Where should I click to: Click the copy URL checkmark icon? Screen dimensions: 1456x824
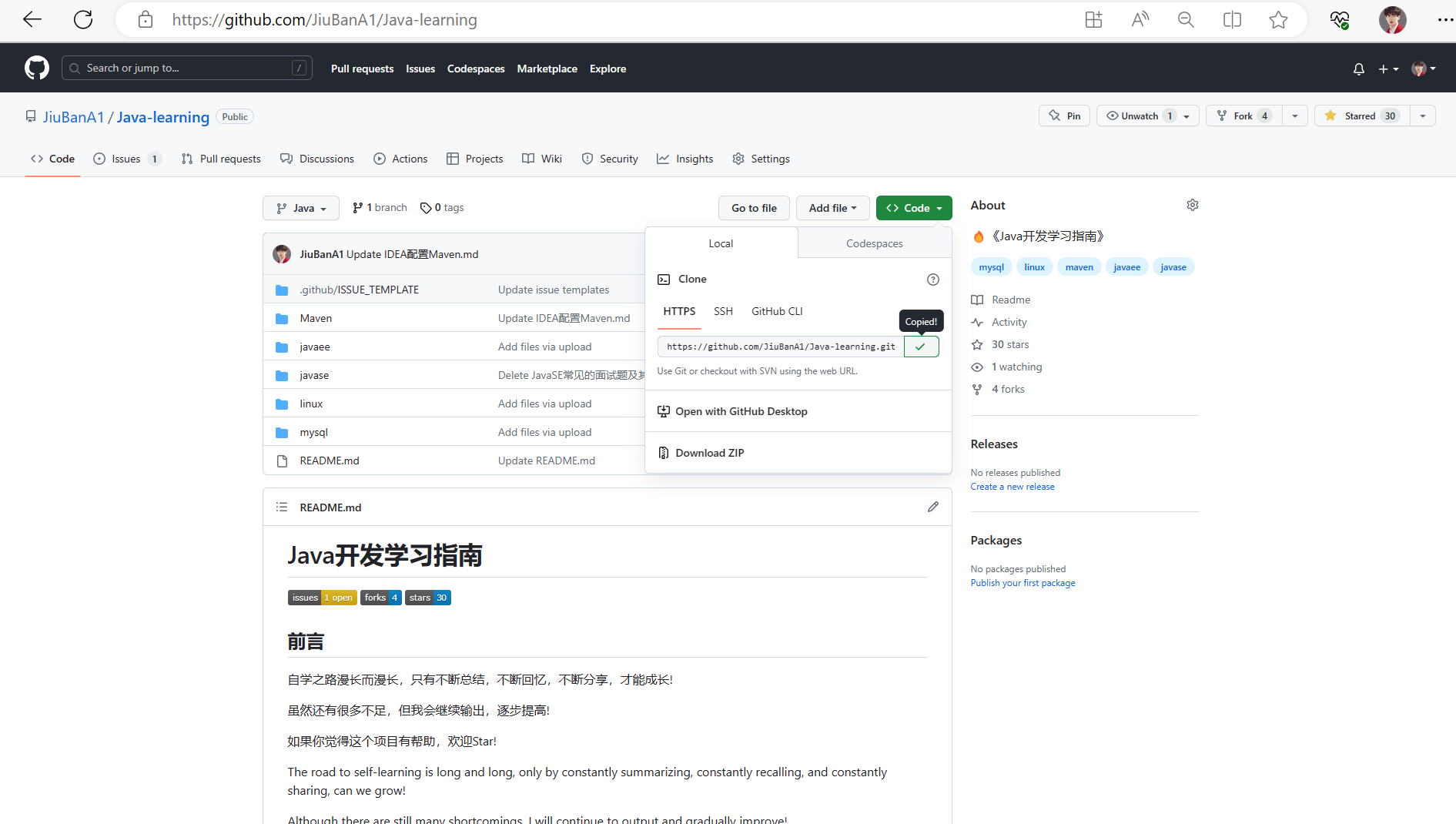(921, 347)
